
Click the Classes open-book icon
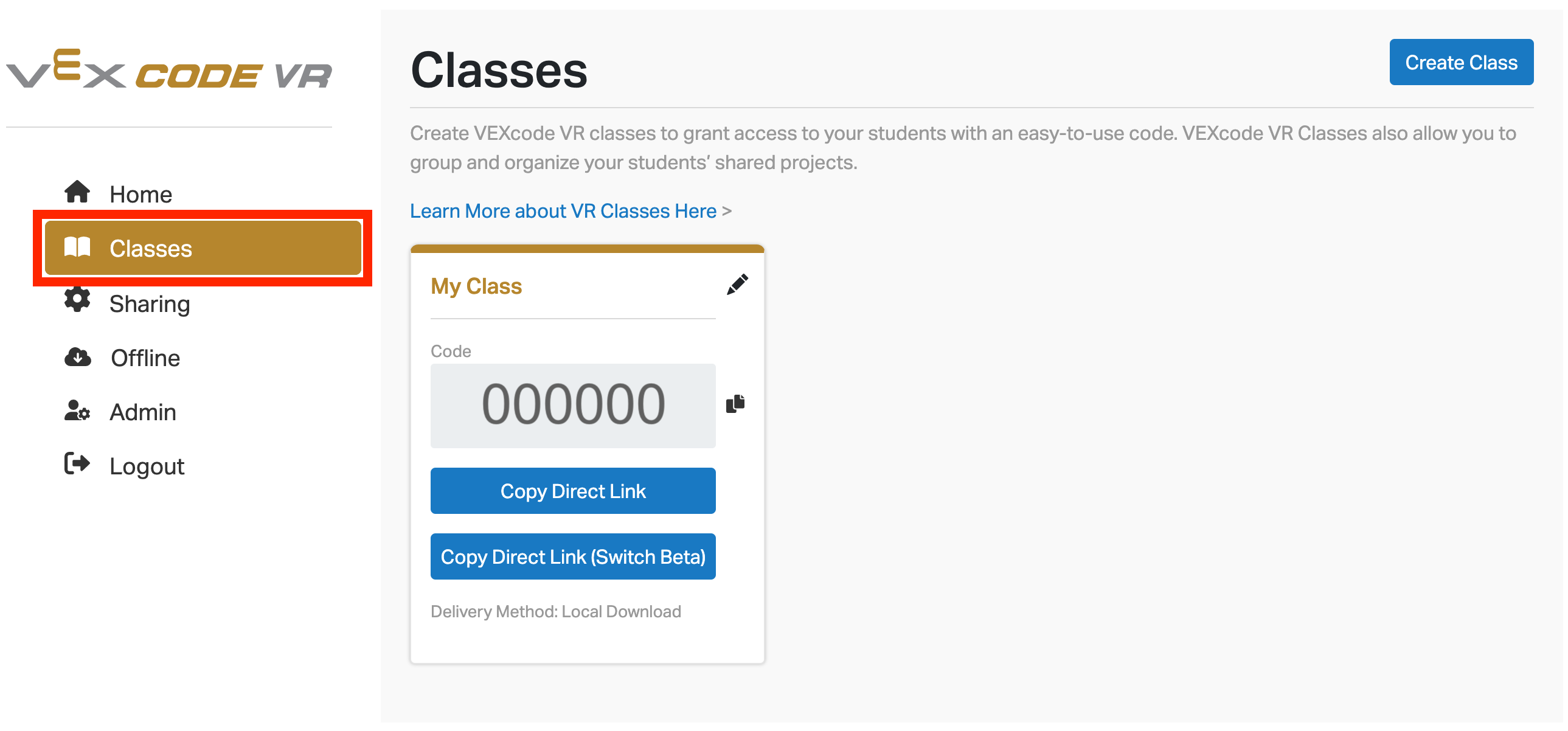77,247
